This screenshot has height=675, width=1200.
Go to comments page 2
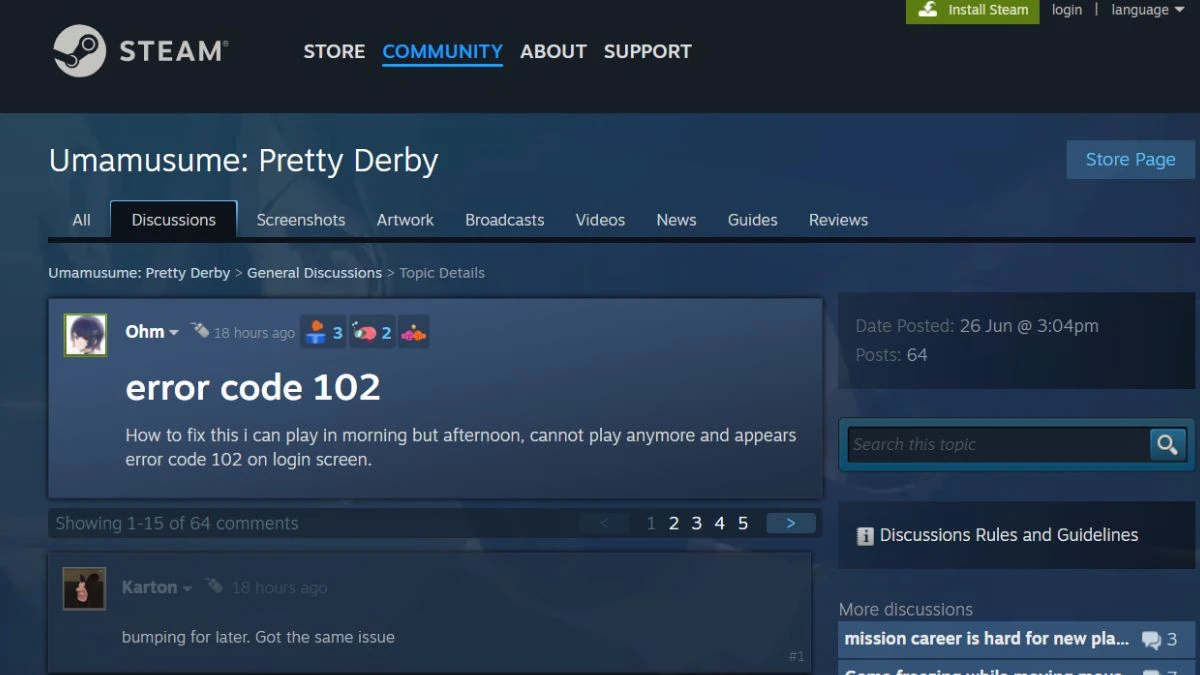pos(674,523)
